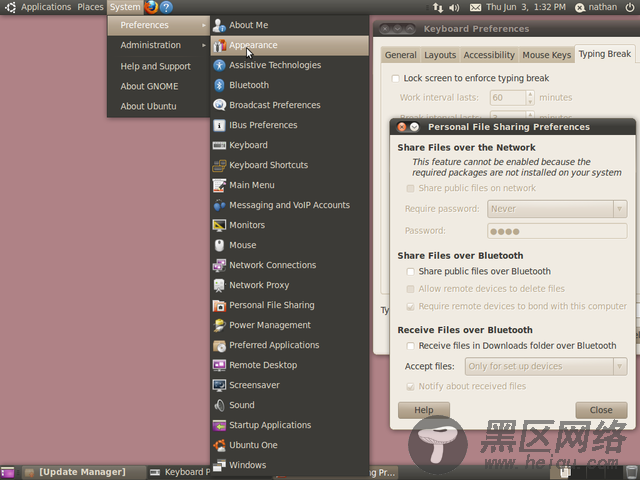The width and height of the screenshot is (640, 480).
Task: Open the Places menu
Action: (x=90, y=7)
